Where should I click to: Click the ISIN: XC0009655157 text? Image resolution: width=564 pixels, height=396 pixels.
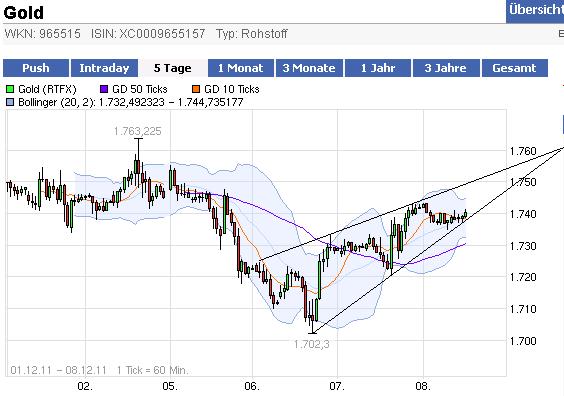click(x=148, y=34)
